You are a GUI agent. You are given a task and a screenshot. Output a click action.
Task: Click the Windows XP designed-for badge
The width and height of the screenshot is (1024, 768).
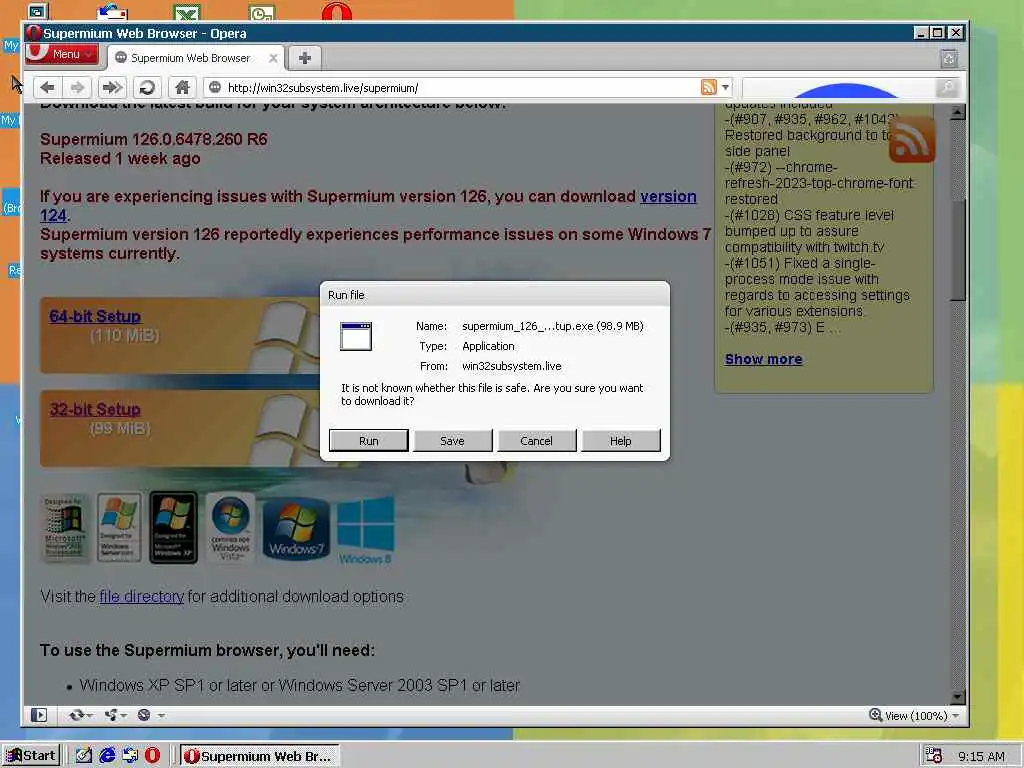(x=173, y=528)
